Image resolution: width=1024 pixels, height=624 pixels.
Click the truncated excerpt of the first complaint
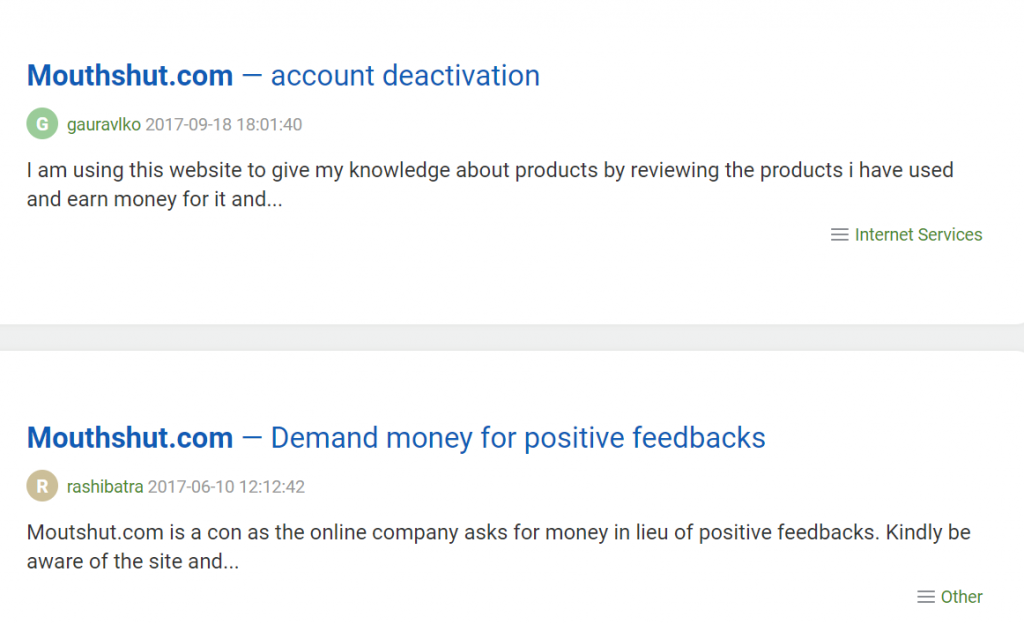(x=490, y=184)
